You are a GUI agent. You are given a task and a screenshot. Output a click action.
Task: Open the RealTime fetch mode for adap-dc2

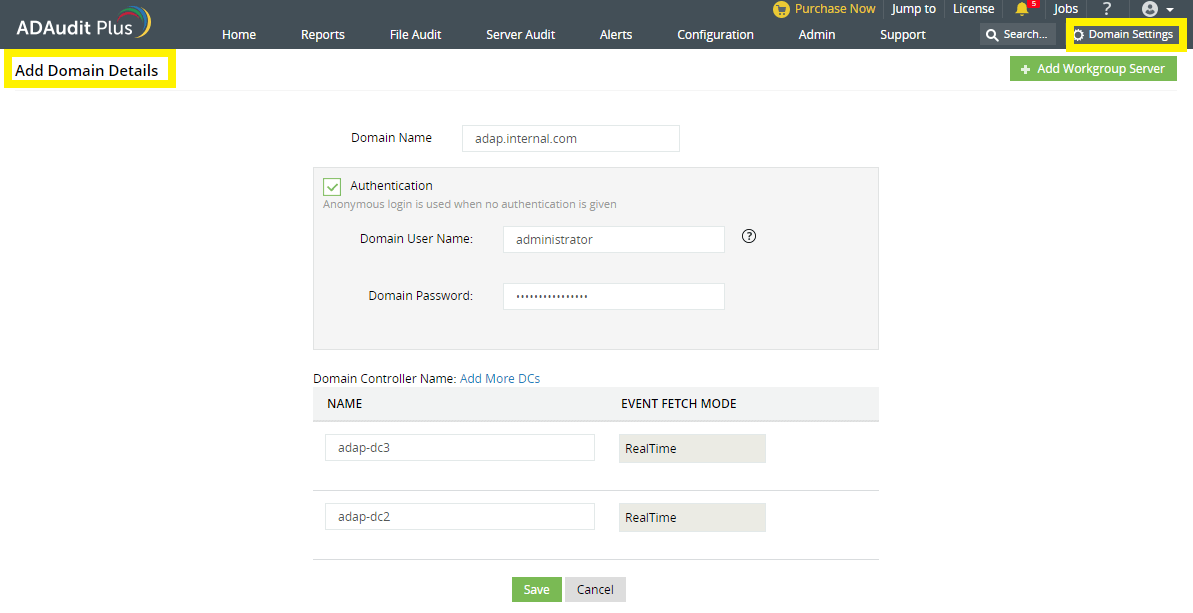pyautogui.click(x=691, y=517)
